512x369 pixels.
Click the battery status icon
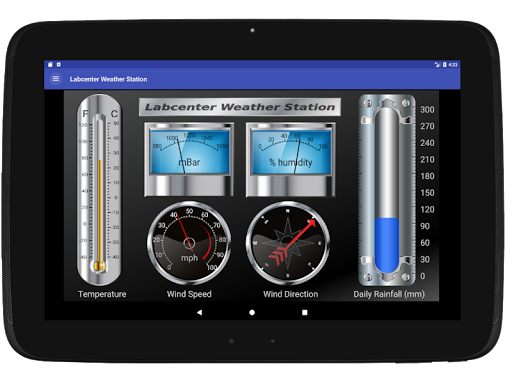(x=444, y=65)
